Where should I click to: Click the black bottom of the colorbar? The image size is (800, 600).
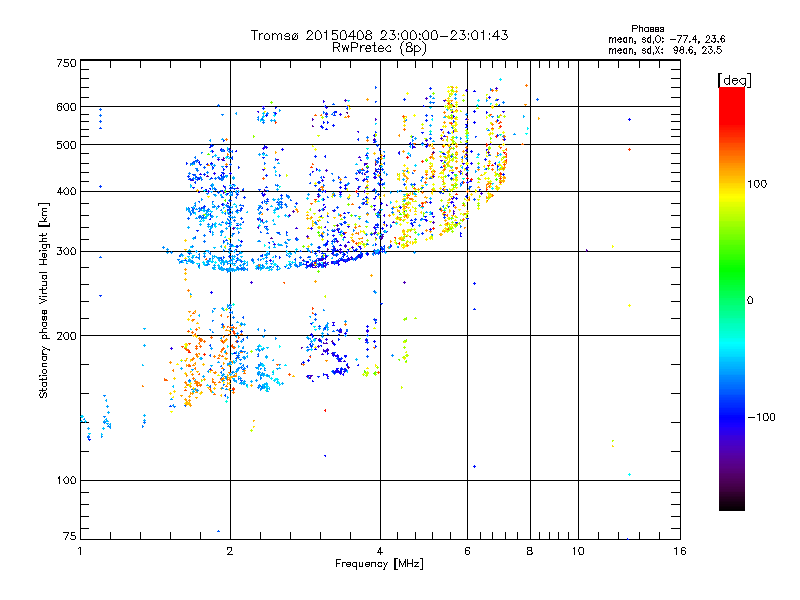coord(732,505)
